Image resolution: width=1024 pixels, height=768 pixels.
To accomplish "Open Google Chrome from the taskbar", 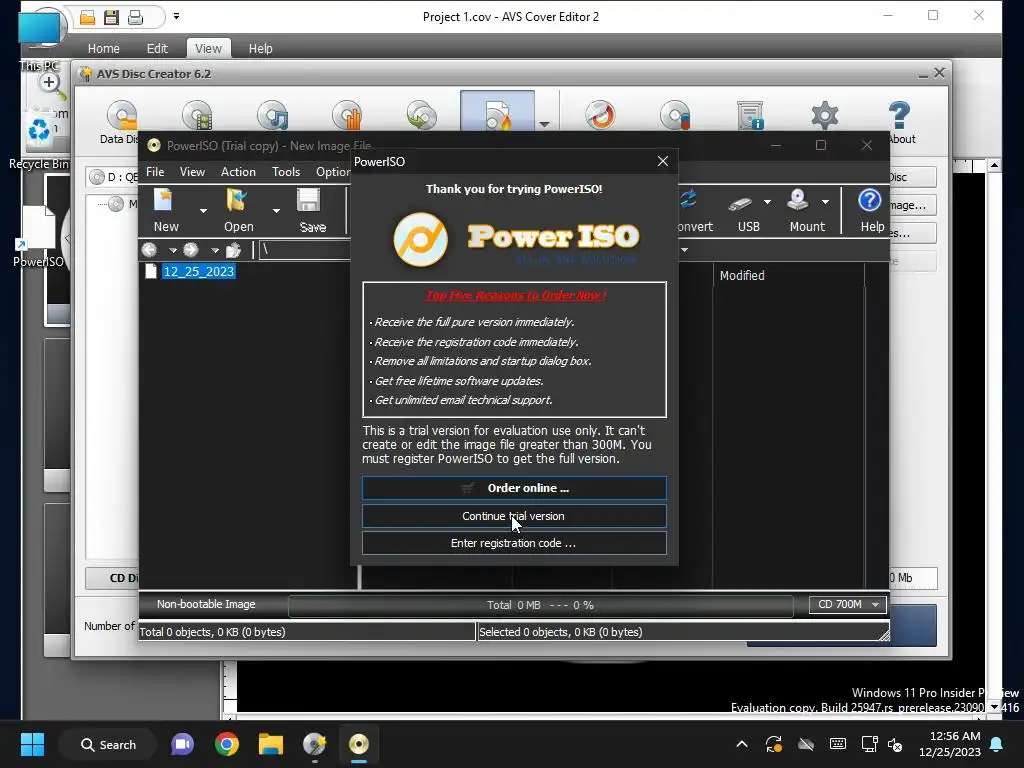I will (x=227, y=744).
